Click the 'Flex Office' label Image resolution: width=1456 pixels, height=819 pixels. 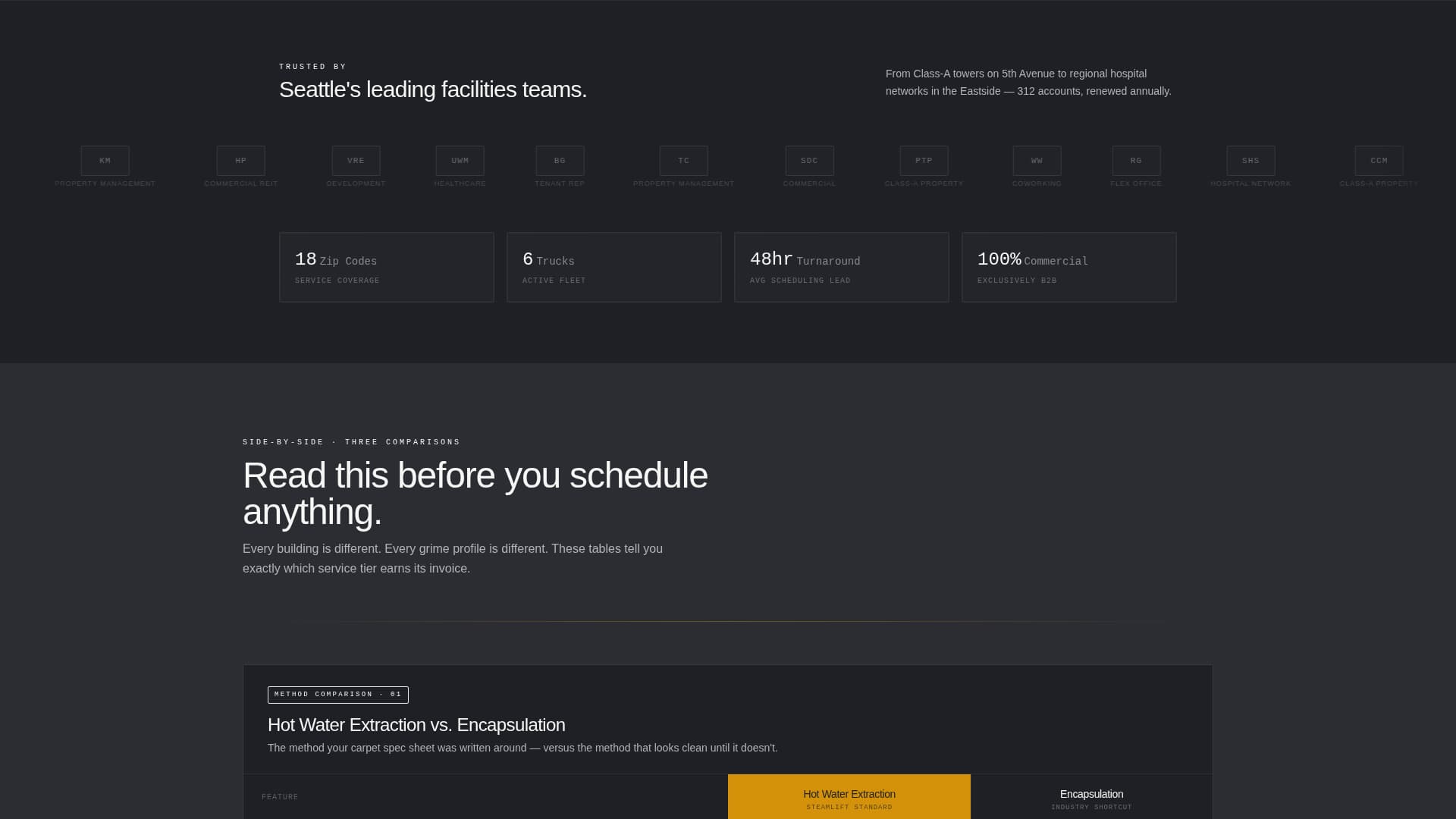click(x=1137, y=184)
